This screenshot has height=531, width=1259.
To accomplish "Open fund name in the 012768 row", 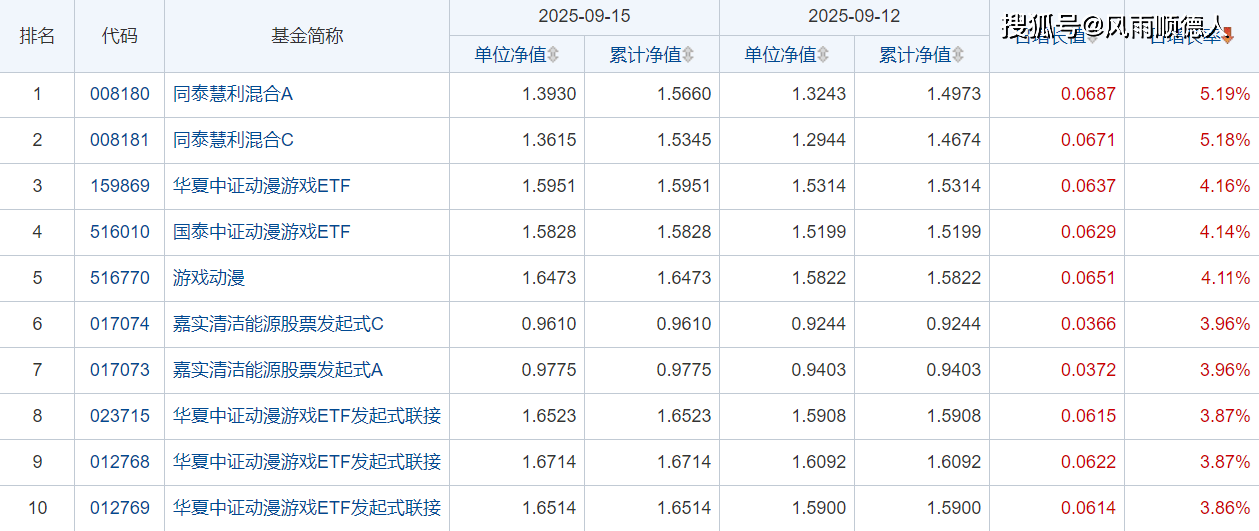I will click(x=307, y=463).
